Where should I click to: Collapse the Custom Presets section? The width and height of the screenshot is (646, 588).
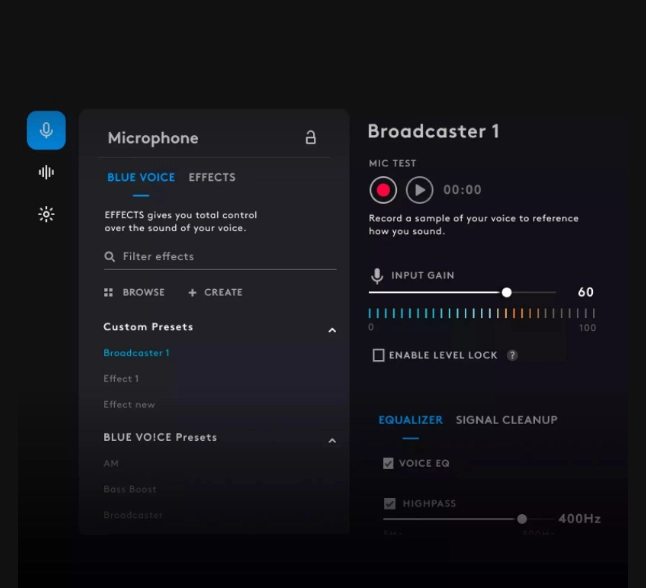332,330
